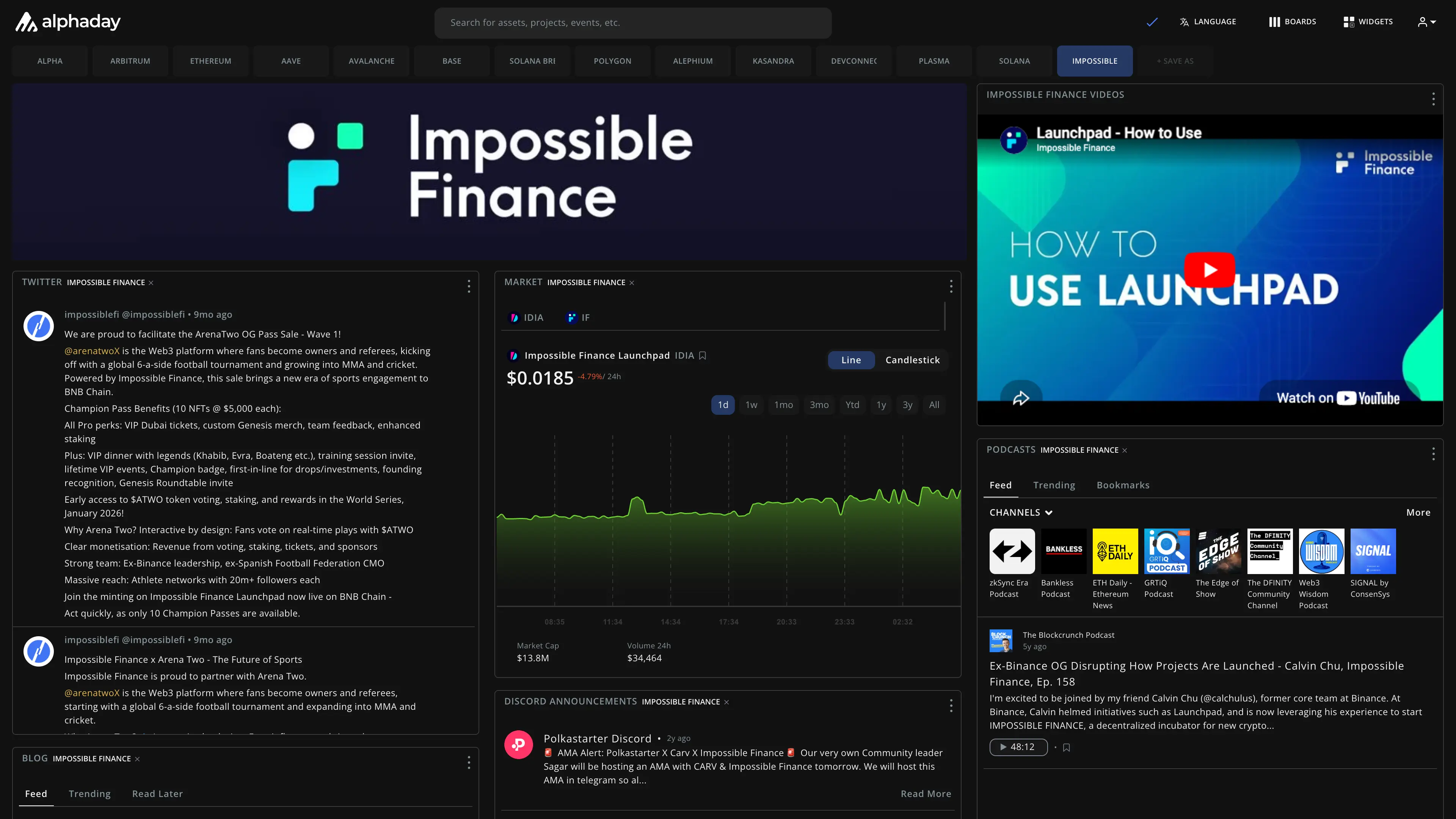This screenshot has height=819, width=1456.
Task: Switch chart to Candlestick view
Action: coord(912,360)
